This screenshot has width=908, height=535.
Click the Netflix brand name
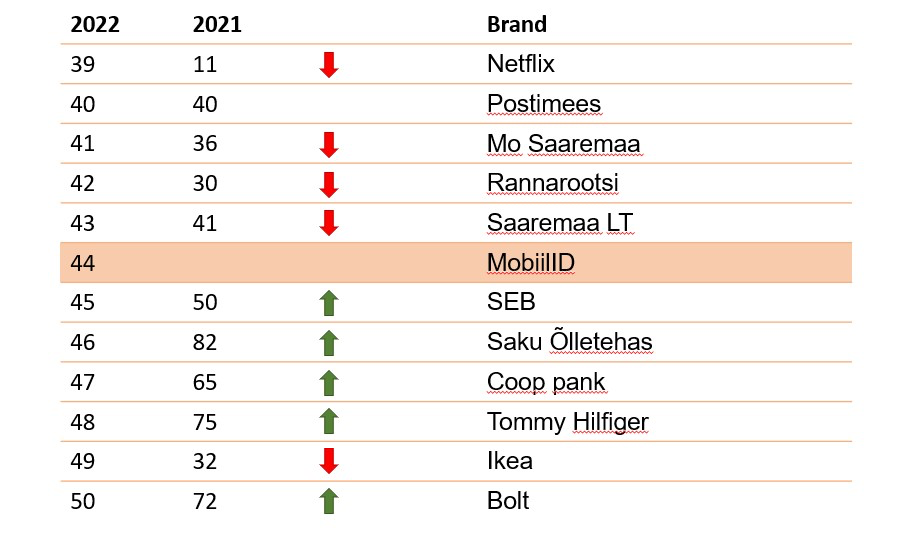pos(521,64)
